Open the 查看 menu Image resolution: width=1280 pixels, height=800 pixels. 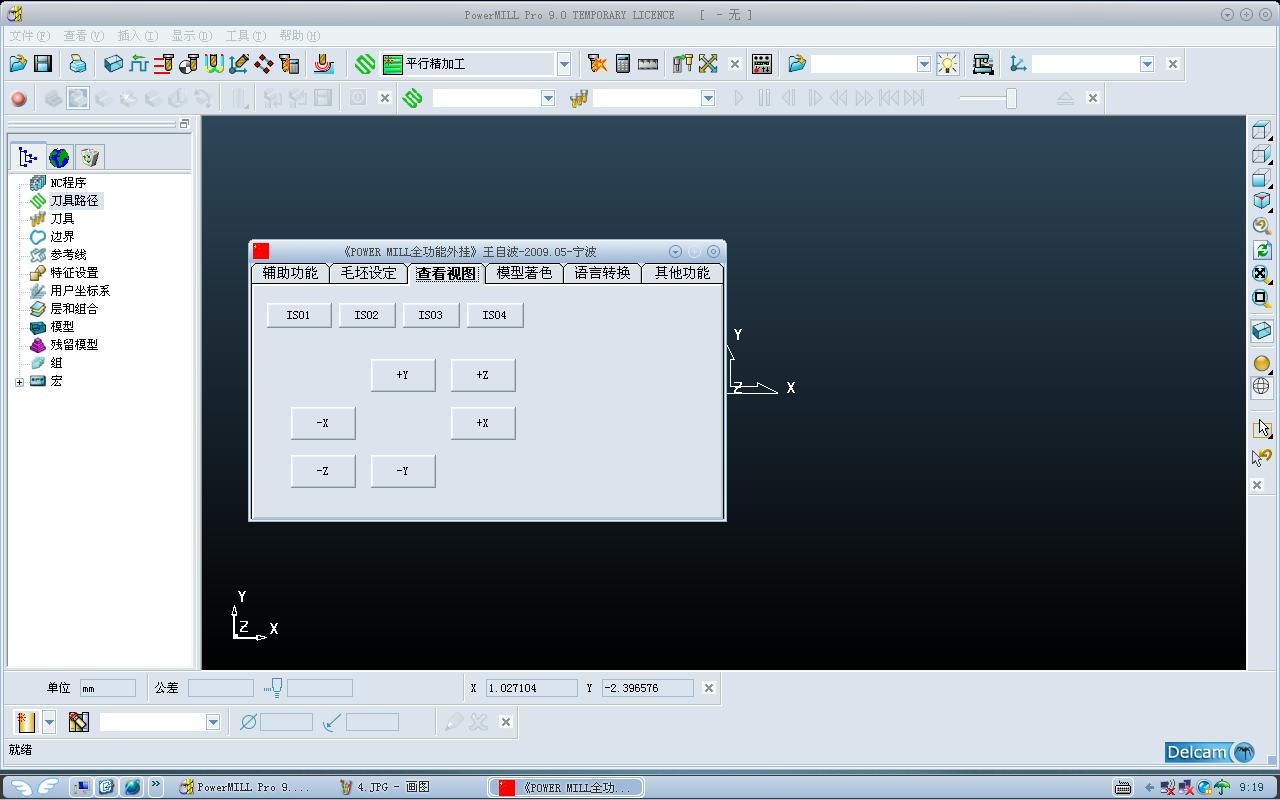(x=83, y=35)
